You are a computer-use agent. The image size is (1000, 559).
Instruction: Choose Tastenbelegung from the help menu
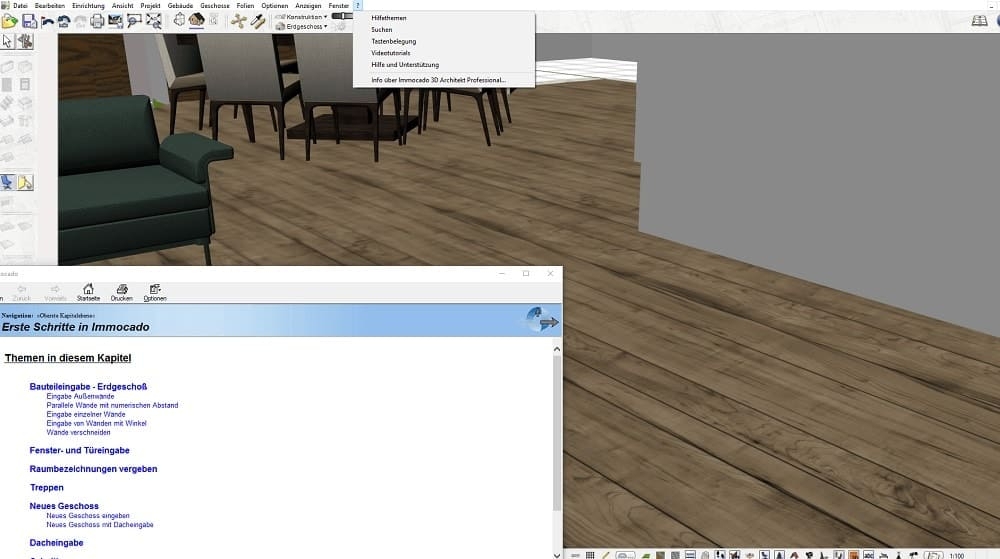tap(444, 41)
